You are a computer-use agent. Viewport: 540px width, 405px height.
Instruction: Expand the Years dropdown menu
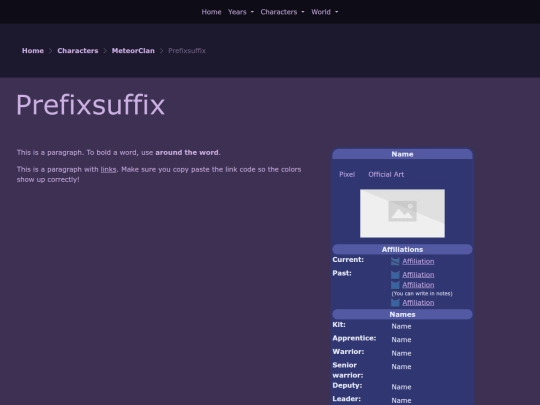point(241,12)
